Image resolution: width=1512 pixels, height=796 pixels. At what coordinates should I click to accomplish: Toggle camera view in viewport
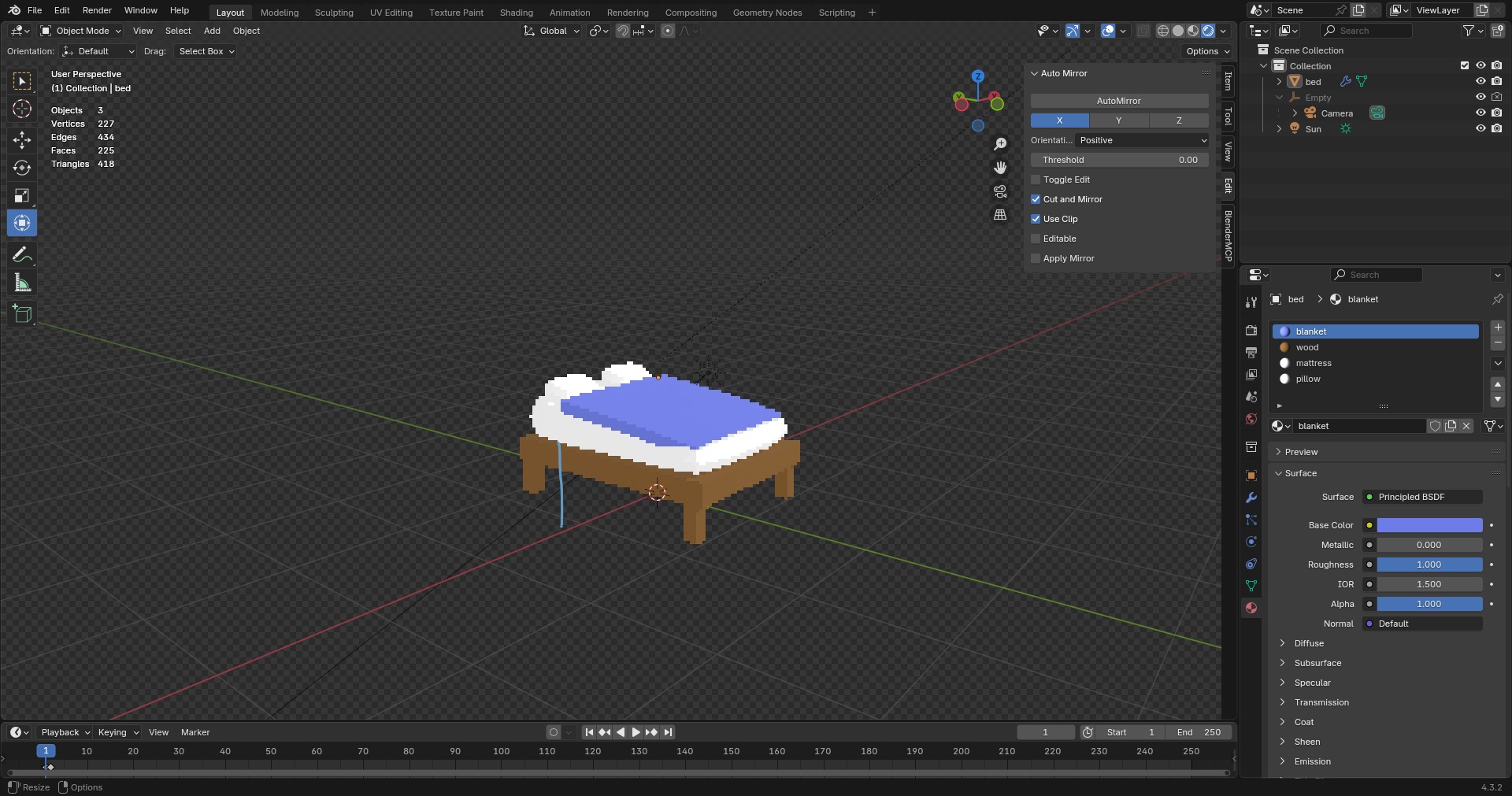click(1000, 191)
